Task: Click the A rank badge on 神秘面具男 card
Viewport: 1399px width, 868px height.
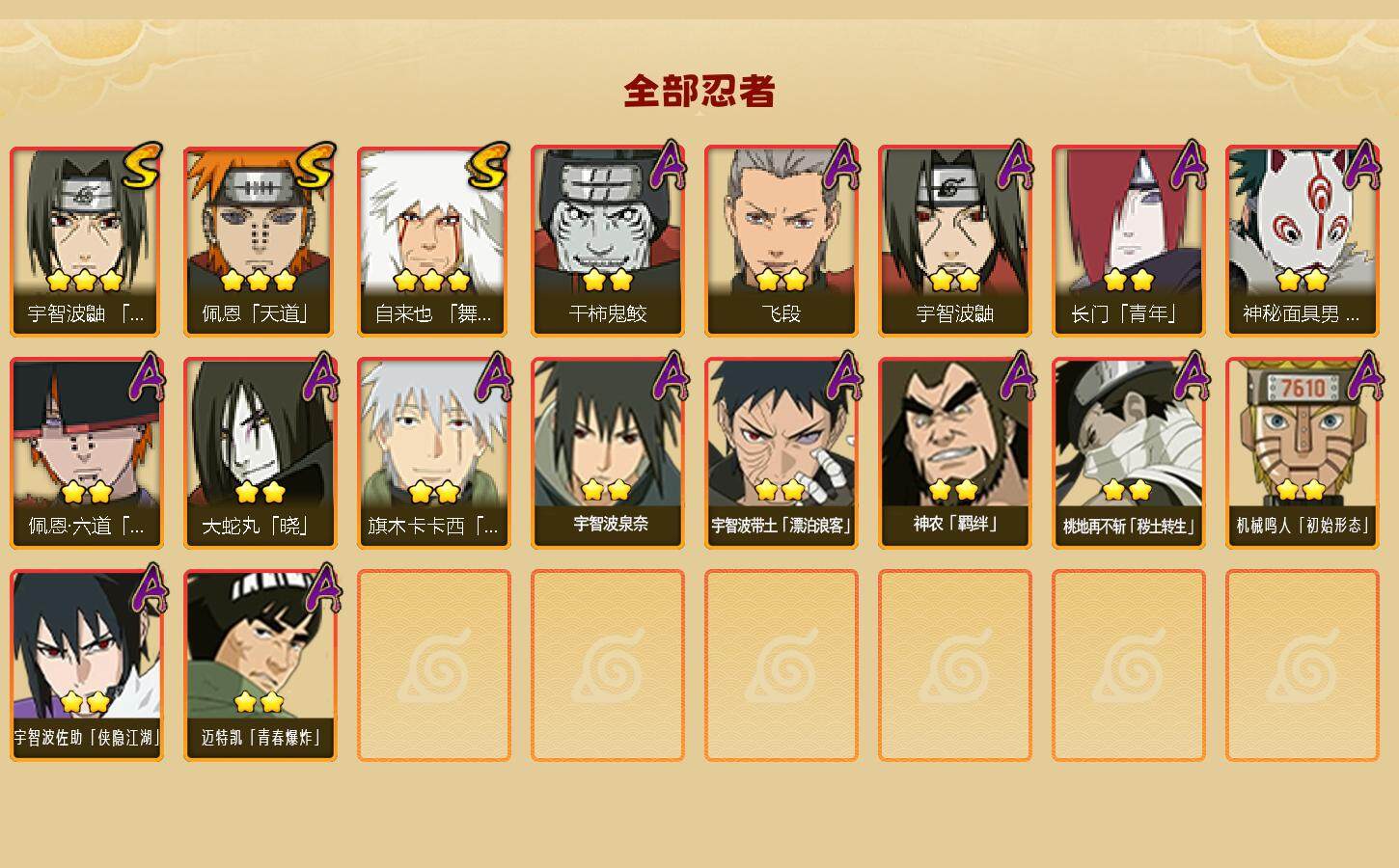Action: [x=1362, y=164]
